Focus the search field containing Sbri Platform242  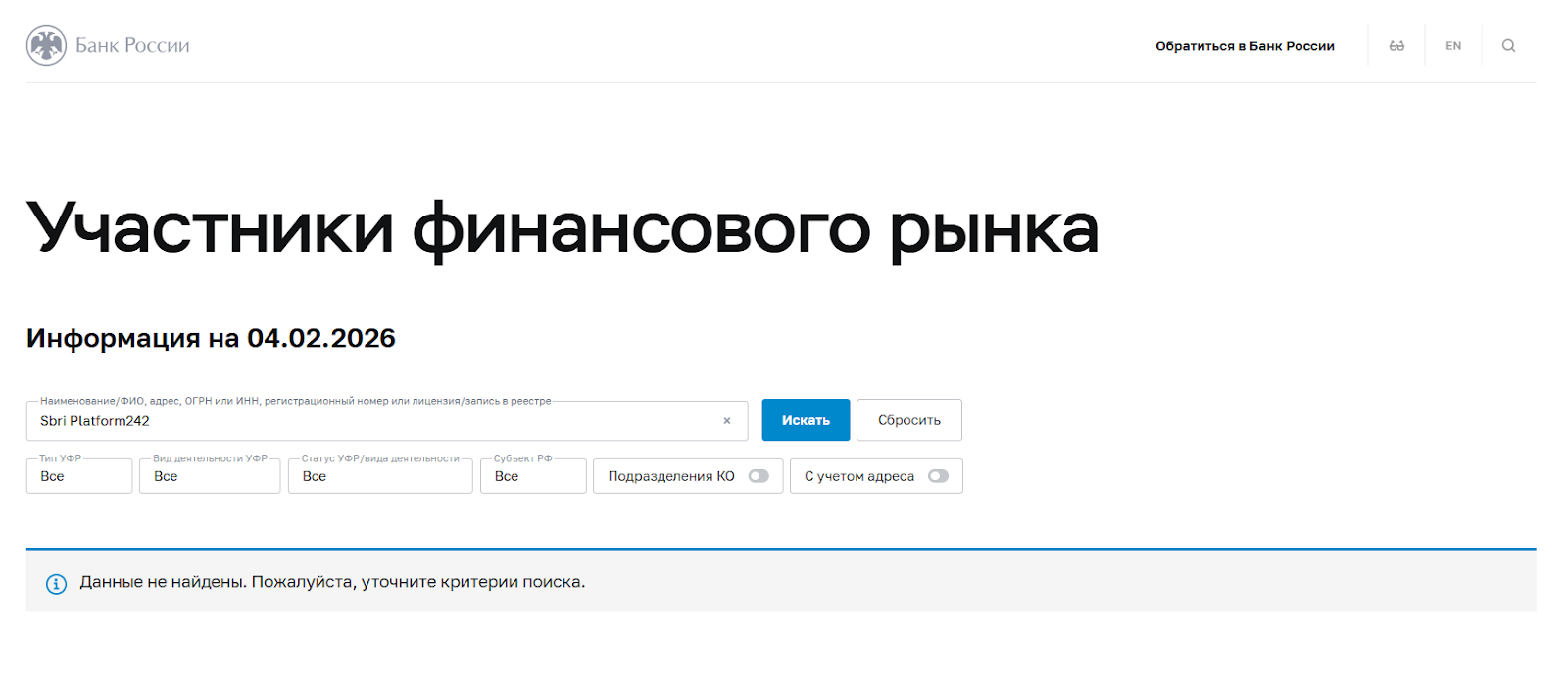pyautogui.click(x=387, y=421)
